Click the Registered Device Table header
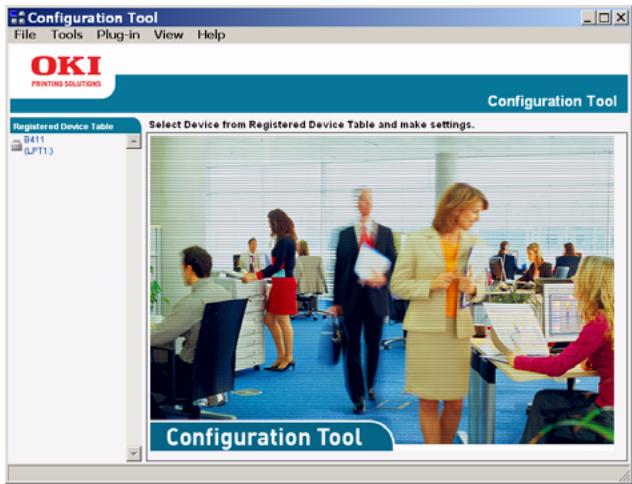Screen dimensions: 632x484 click(x=62, y=126)
